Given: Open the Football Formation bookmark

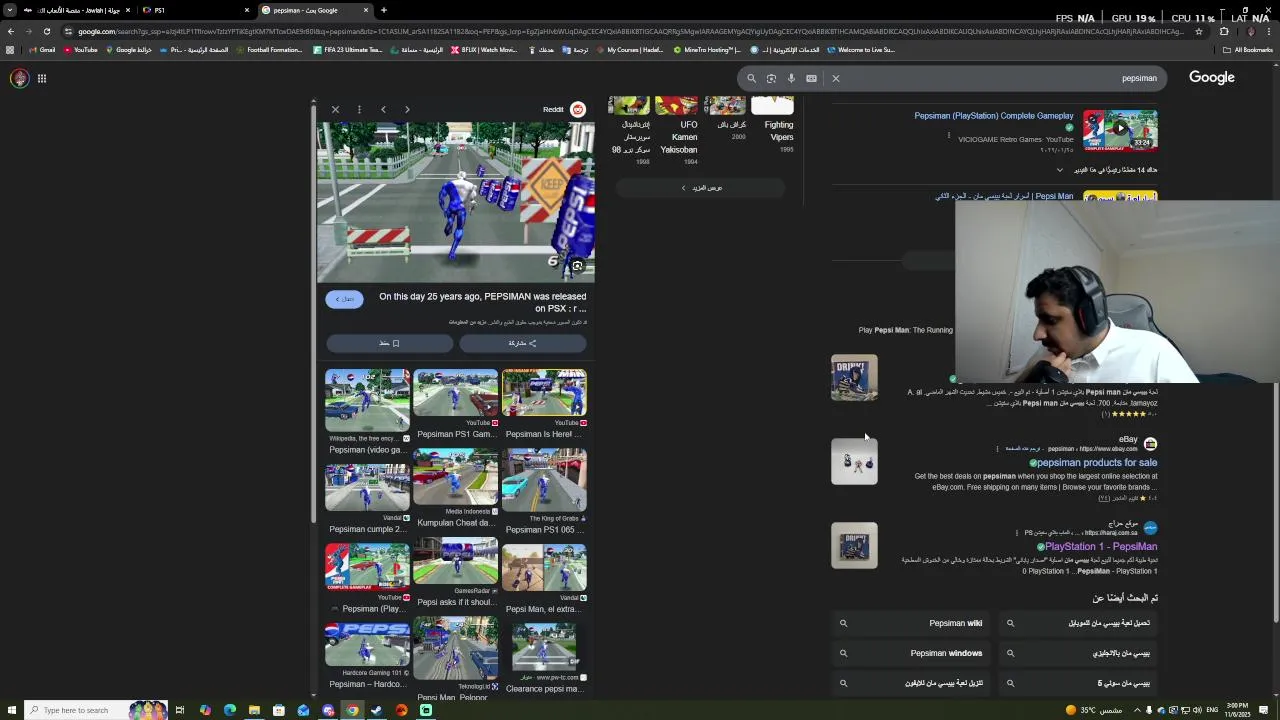Looking at the screenshot, I should 270,50.
